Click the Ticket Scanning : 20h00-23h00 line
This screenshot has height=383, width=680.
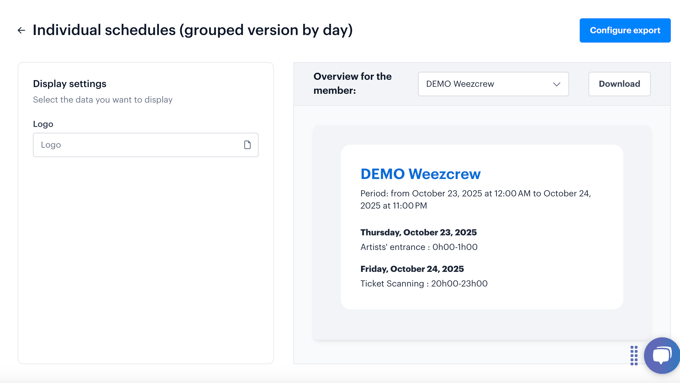pos(424,284)
